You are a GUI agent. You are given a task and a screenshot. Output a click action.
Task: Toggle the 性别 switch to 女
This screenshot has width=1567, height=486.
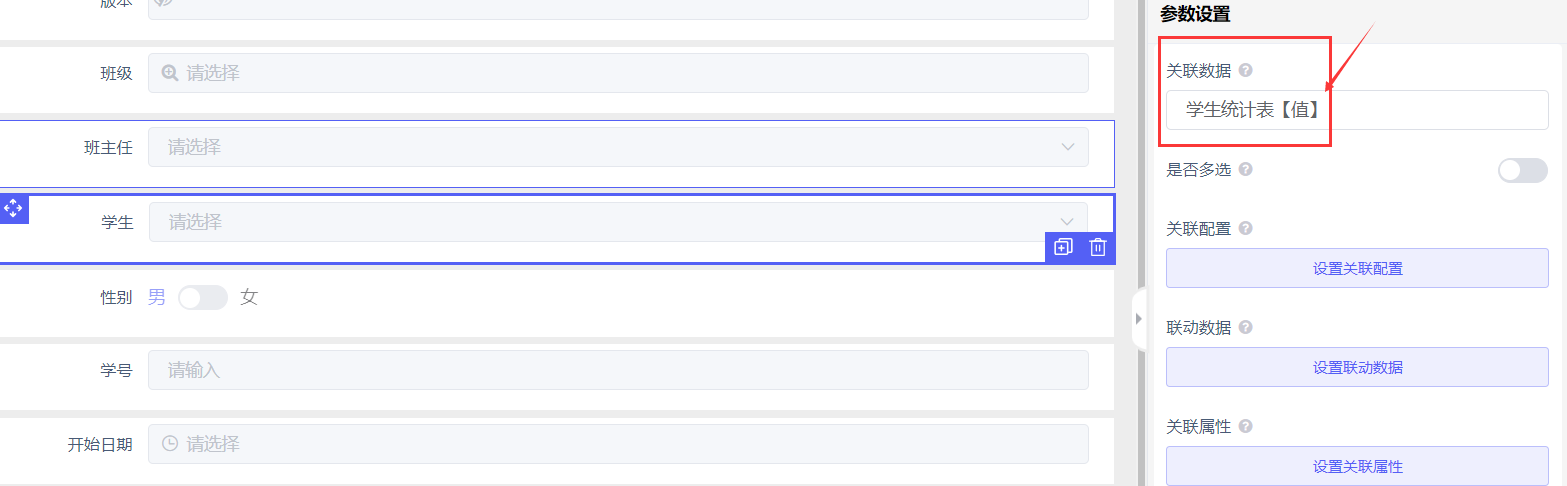tap(202, 297)
